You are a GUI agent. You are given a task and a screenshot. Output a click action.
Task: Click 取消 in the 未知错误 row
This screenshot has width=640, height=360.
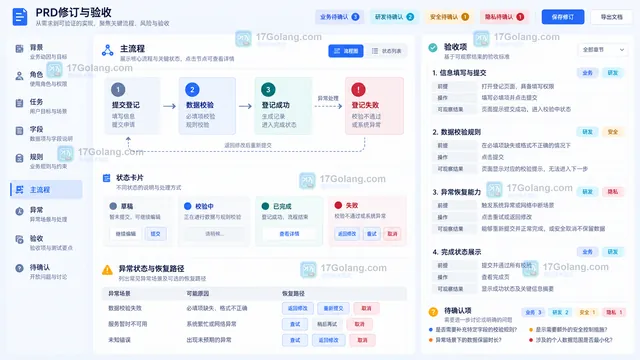[362, 340]
